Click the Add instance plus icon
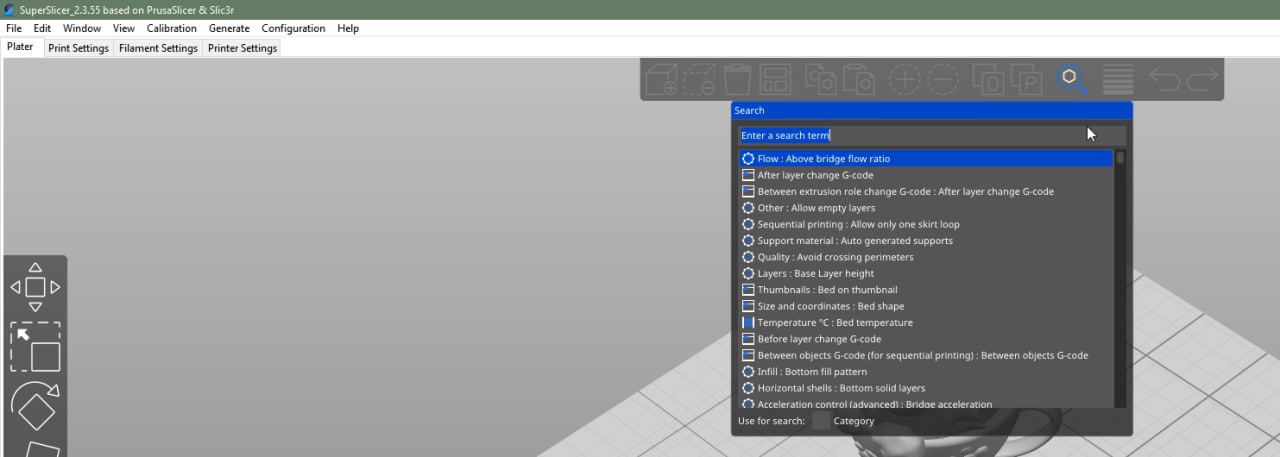Image resolution: width=1280 pixels, height=457 pixels. coord(904,79)
